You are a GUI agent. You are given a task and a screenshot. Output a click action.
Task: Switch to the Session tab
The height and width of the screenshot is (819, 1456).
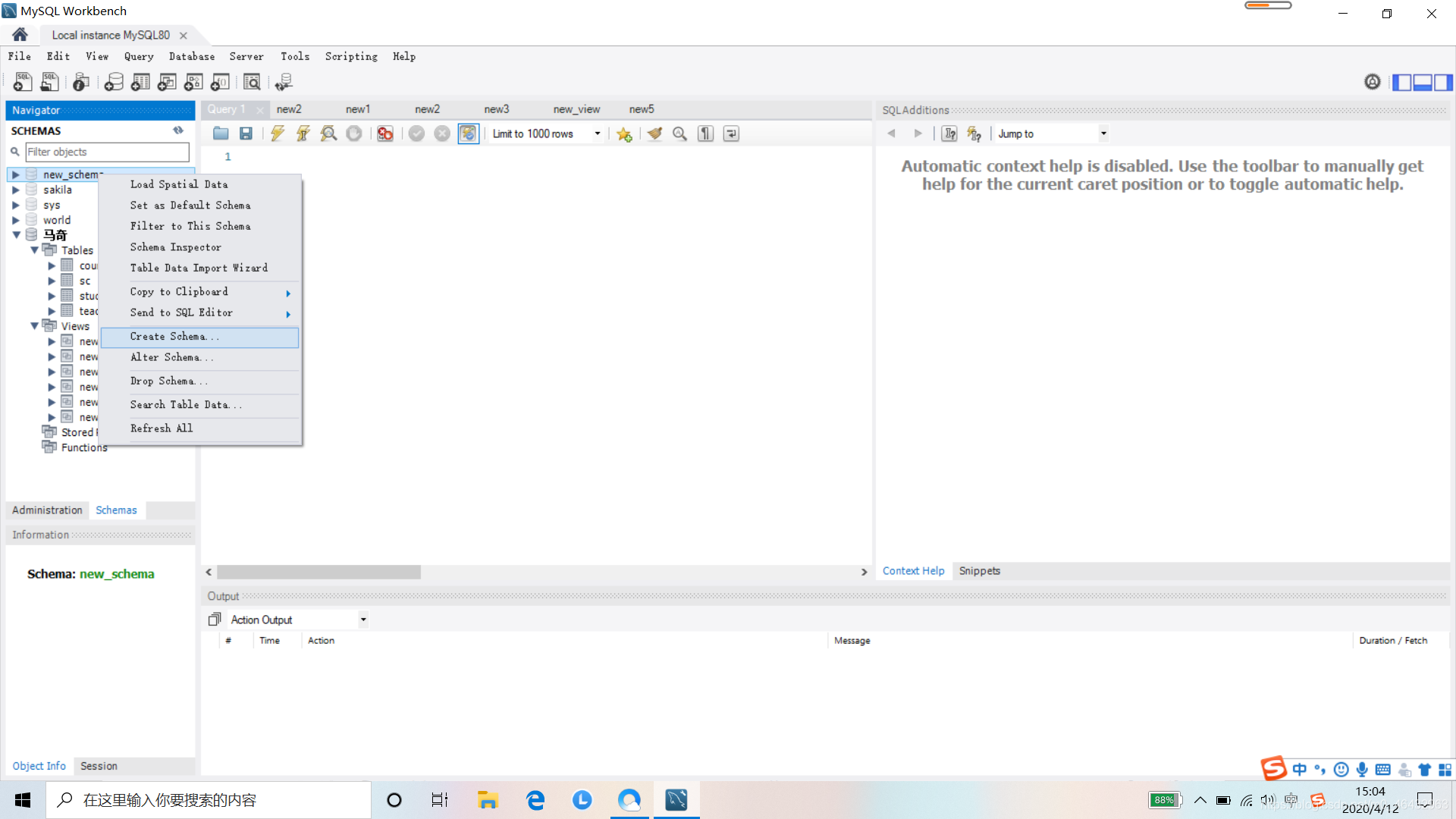click(99, 766)
